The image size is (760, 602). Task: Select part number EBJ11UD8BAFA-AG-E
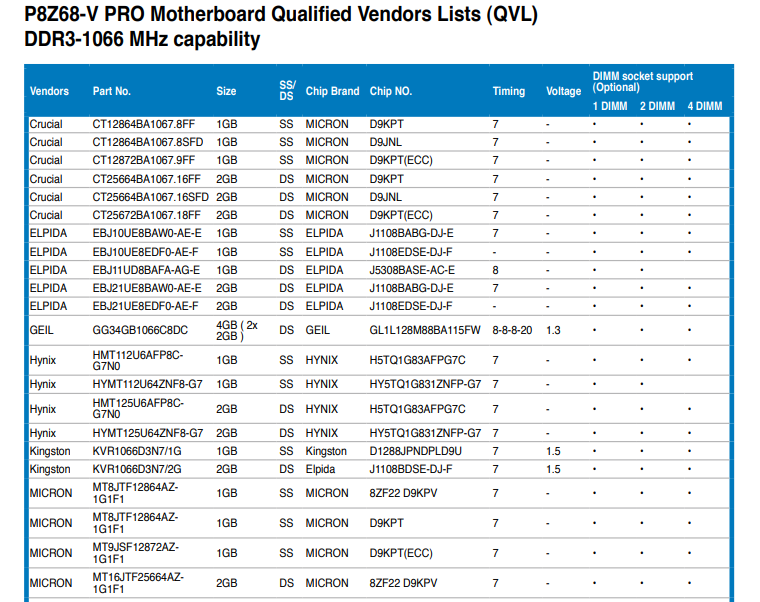[x=146, y=270]
